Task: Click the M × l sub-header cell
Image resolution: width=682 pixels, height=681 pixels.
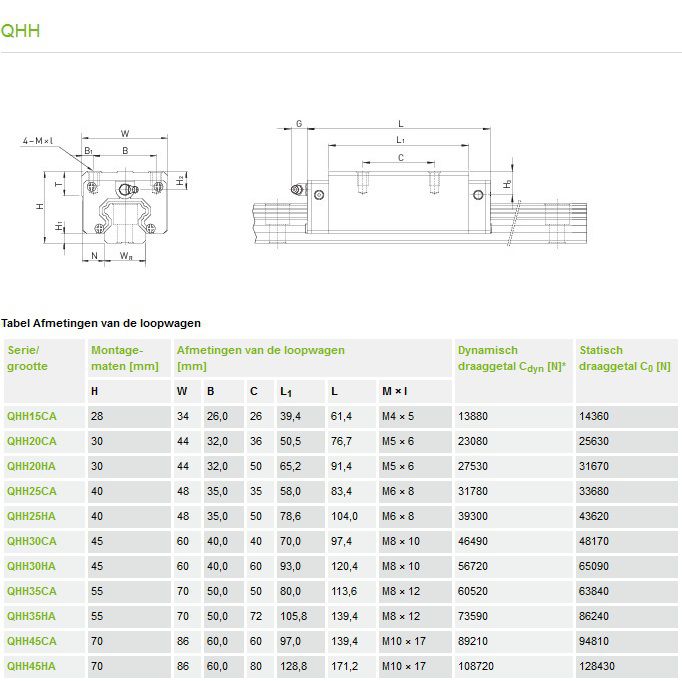Action: coord(394,391)
